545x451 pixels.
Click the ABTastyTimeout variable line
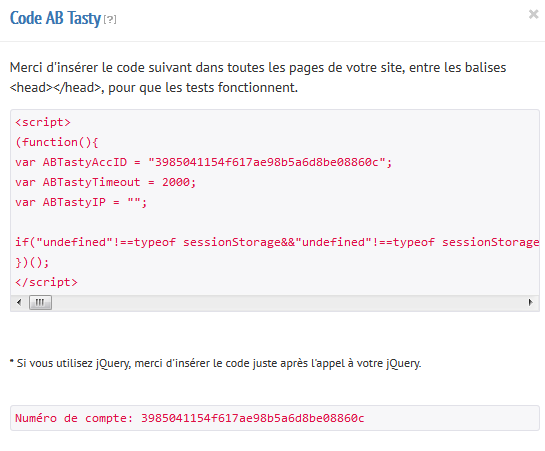[x=106, y=182]
